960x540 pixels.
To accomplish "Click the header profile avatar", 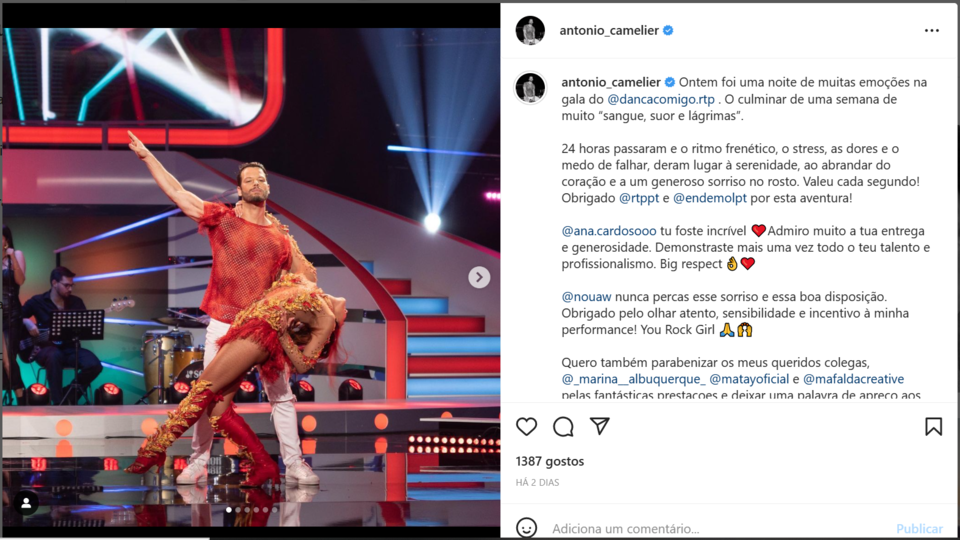I will click(530, 31).
